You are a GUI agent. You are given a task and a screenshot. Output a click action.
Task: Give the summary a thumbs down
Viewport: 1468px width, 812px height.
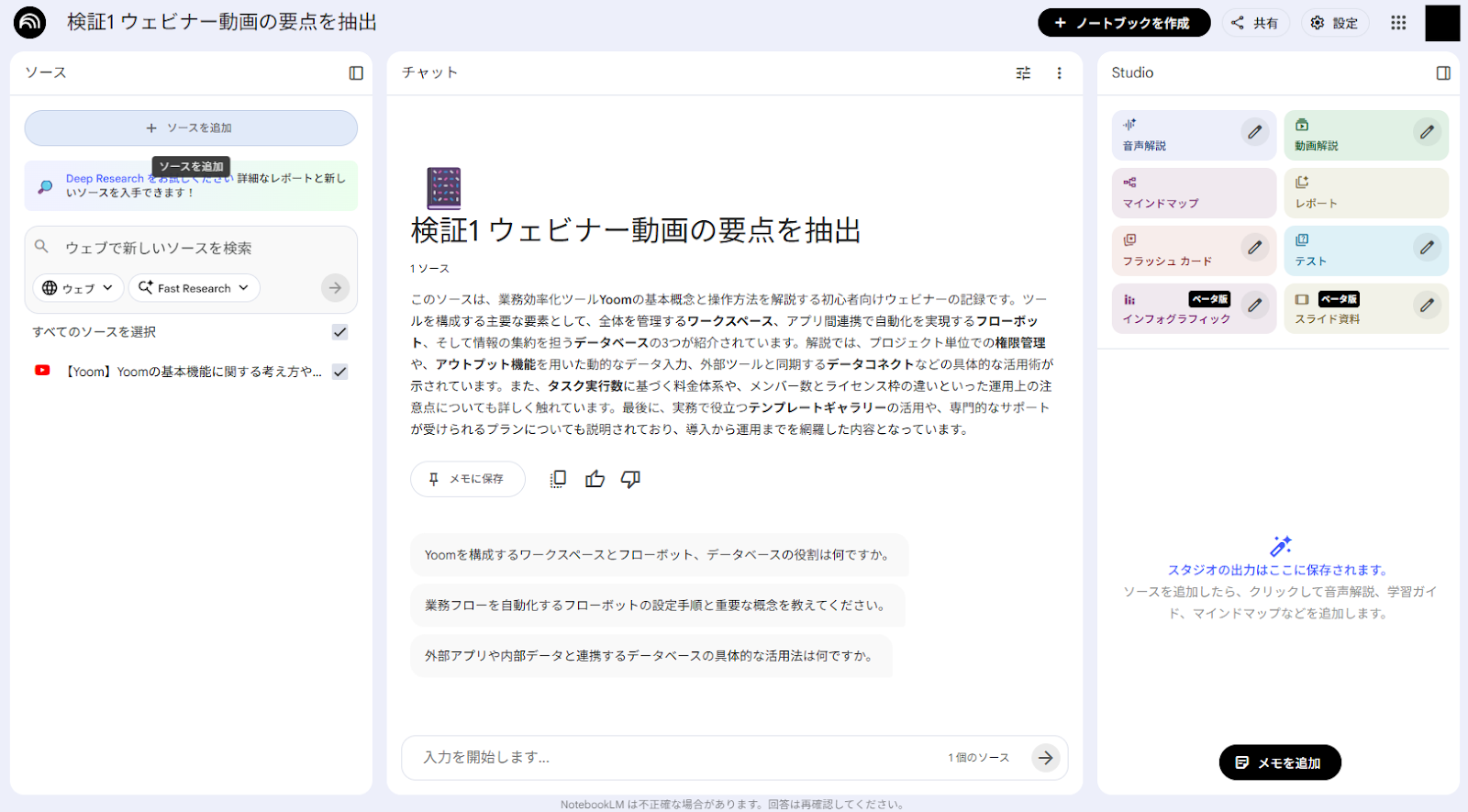pyautogui.click(x=630, y=479)
